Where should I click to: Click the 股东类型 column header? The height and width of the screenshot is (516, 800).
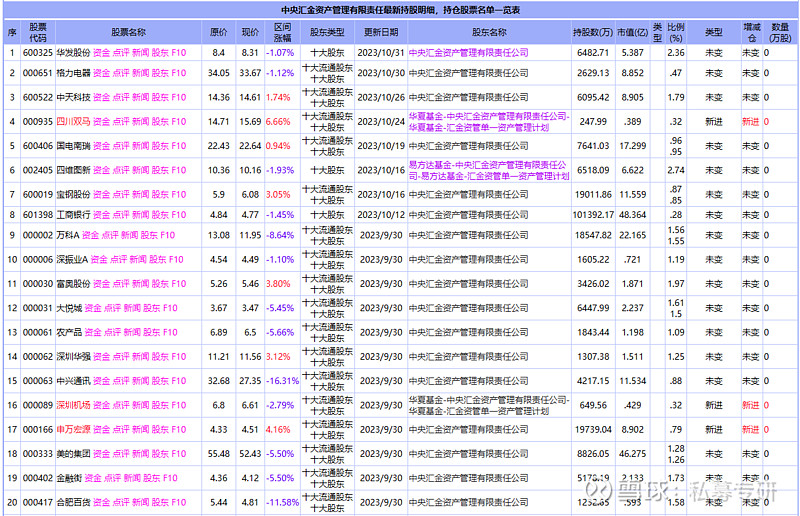click(x=327, y=32)
